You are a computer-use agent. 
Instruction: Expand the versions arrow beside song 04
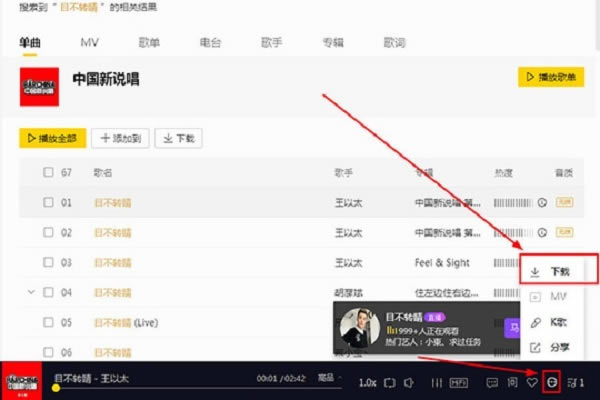[x=31, y=292]
